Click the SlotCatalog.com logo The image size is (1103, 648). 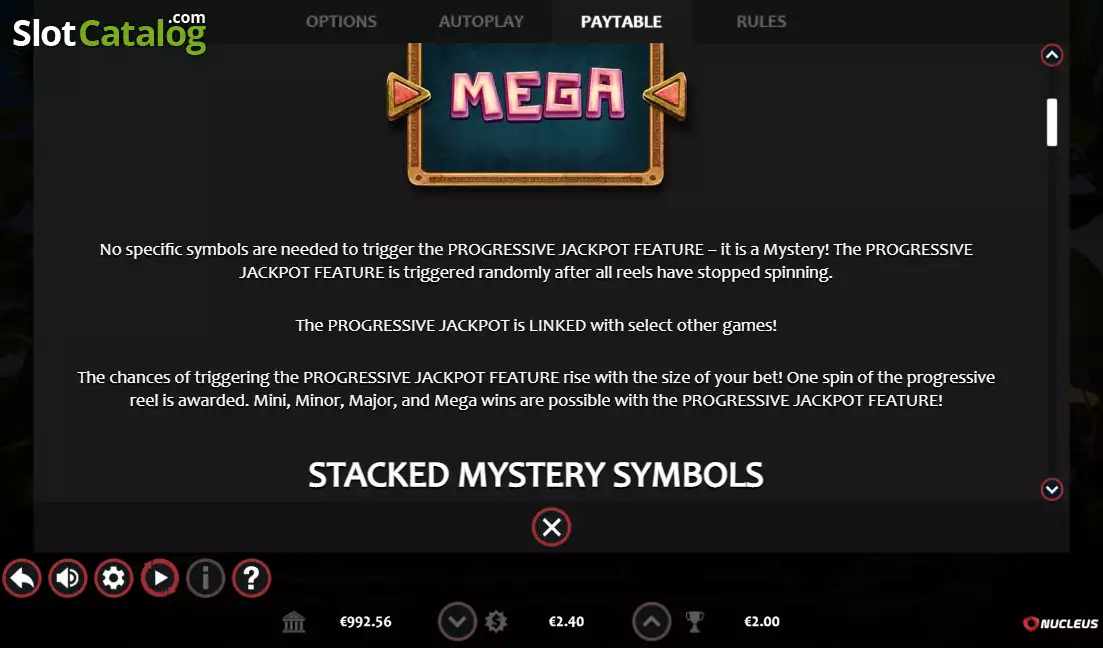click(110, 32)
